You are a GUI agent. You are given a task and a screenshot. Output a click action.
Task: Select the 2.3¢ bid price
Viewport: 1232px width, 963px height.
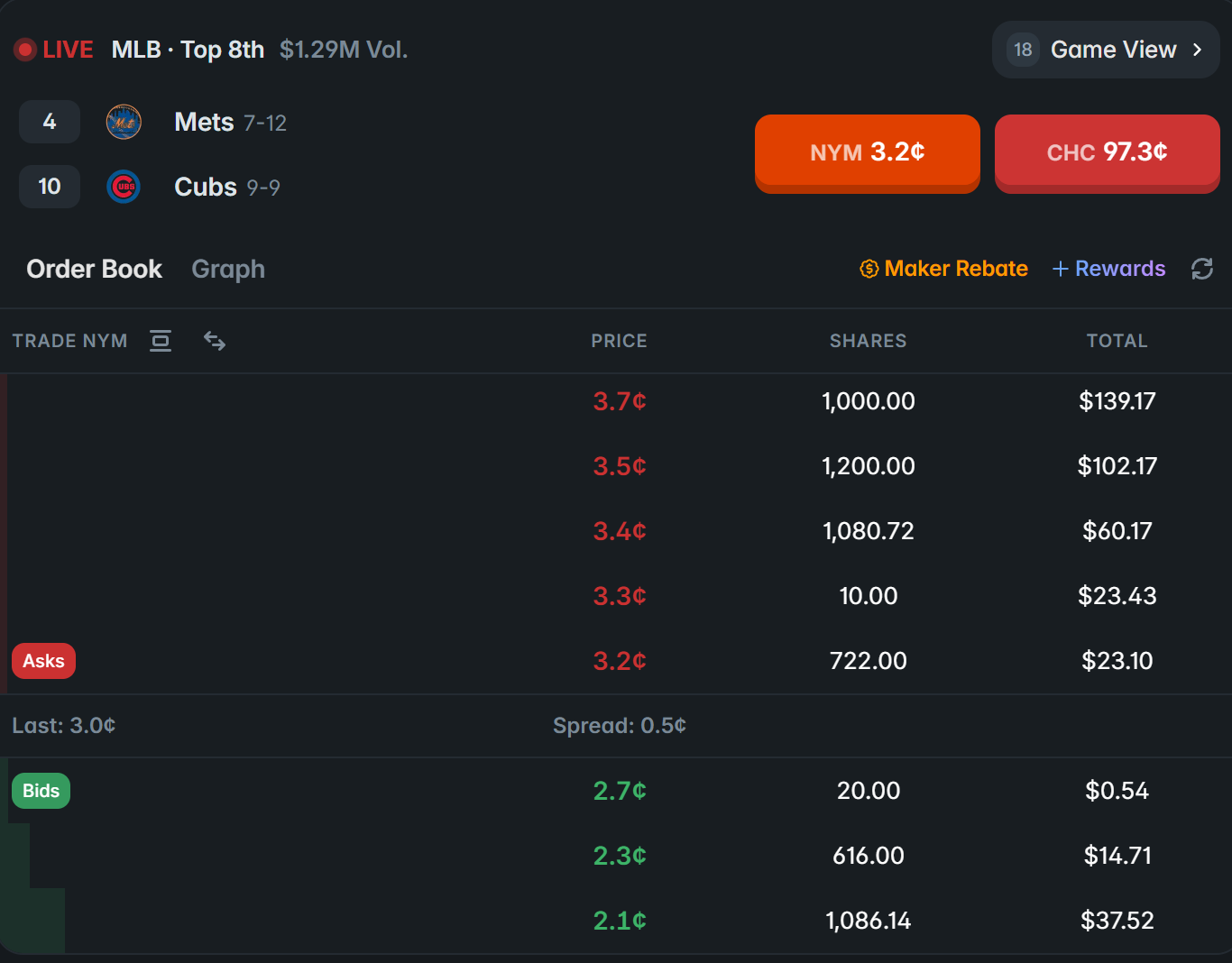pos(620,856)
